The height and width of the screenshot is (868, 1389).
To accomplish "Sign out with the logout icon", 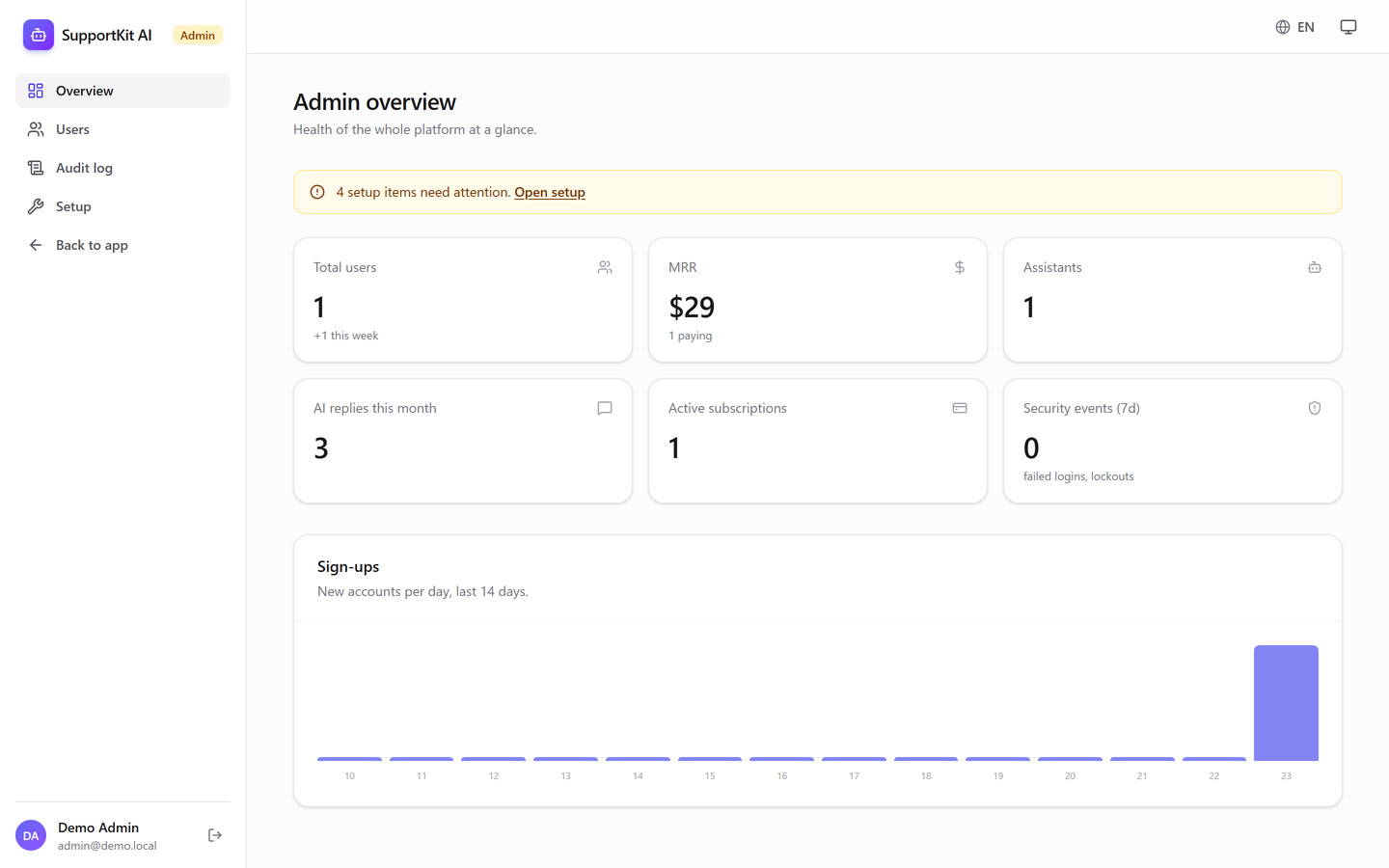I will pos(215,835).
